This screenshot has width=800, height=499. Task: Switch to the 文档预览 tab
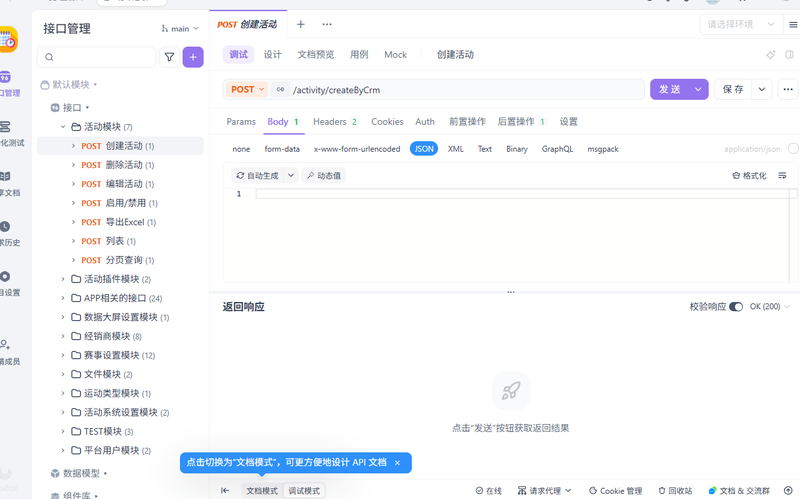(316, 55)
